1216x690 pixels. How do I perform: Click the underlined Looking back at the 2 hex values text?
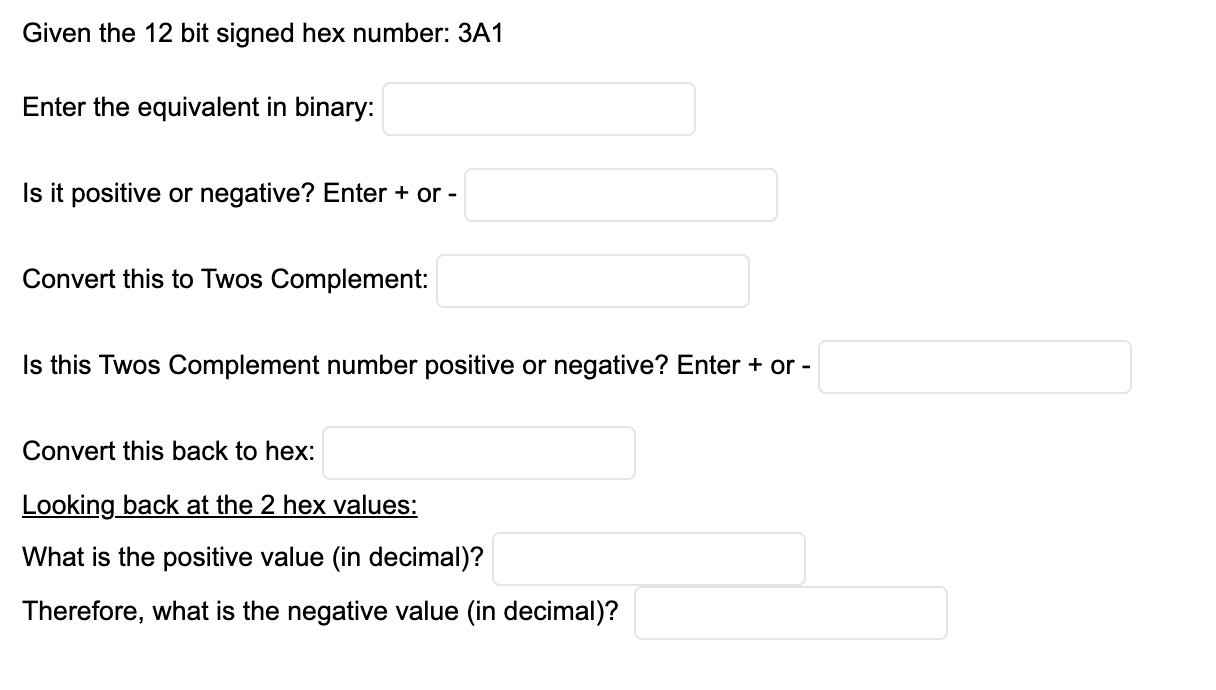pos(220,505)
